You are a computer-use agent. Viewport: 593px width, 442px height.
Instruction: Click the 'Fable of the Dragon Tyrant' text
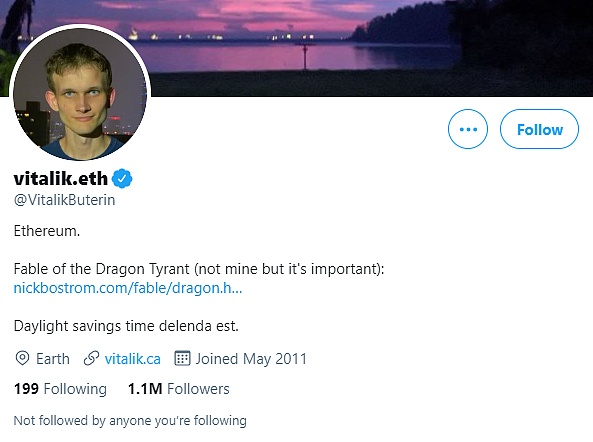pyautogui.click(x=101, y=269)
